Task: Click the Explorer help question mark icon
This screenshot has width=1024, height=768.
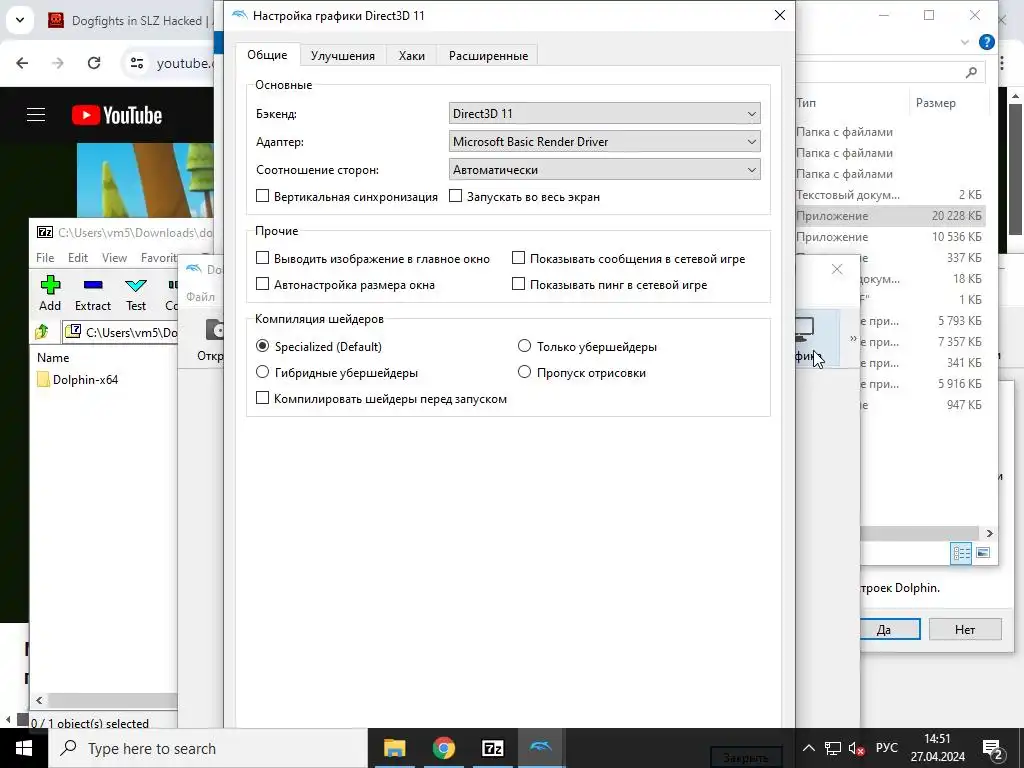Action: coord(987,42)
